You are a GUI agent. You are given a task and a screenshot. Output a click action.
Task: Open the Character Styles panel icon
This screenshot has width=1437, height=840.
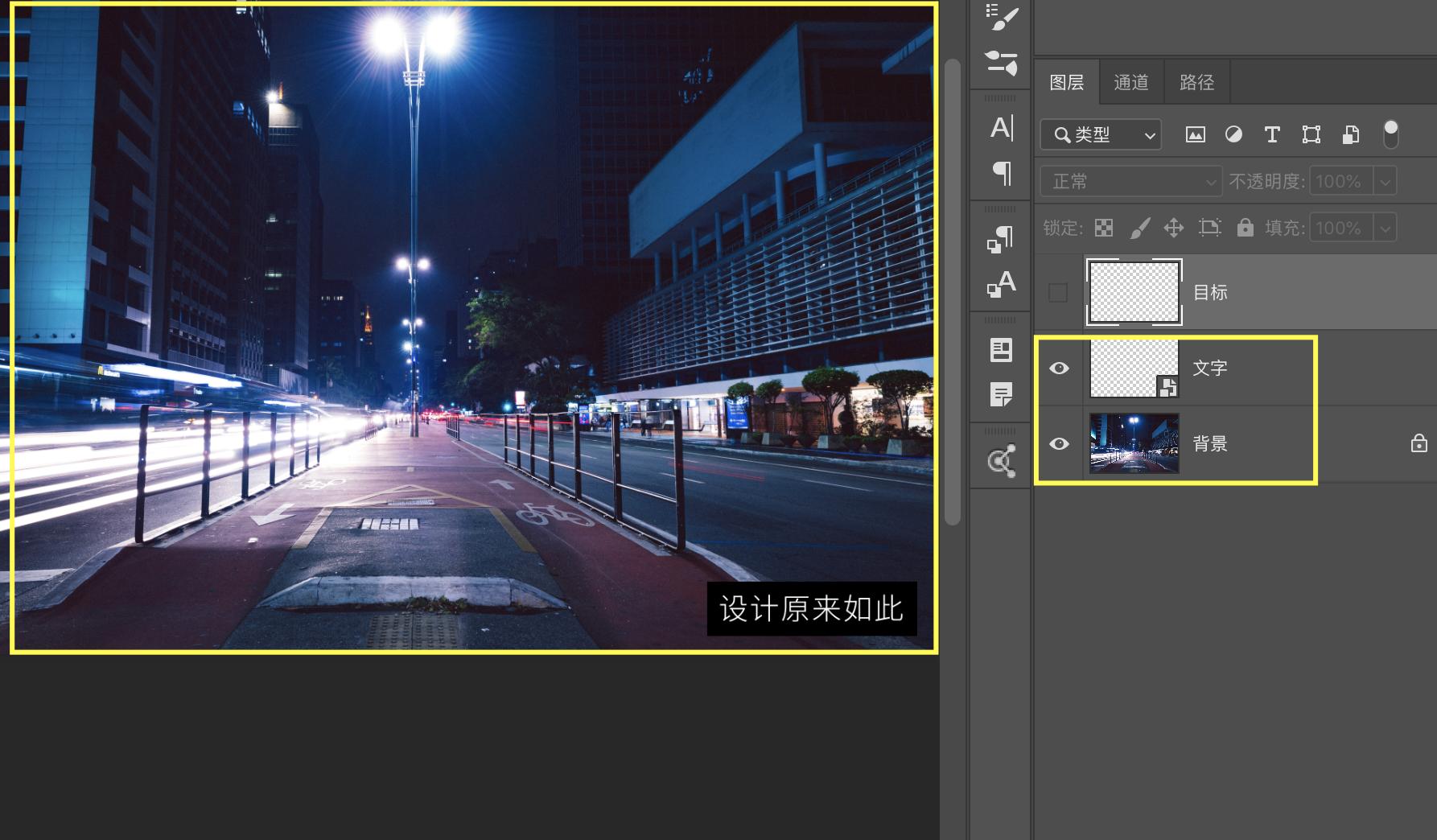click(1001, 285)
